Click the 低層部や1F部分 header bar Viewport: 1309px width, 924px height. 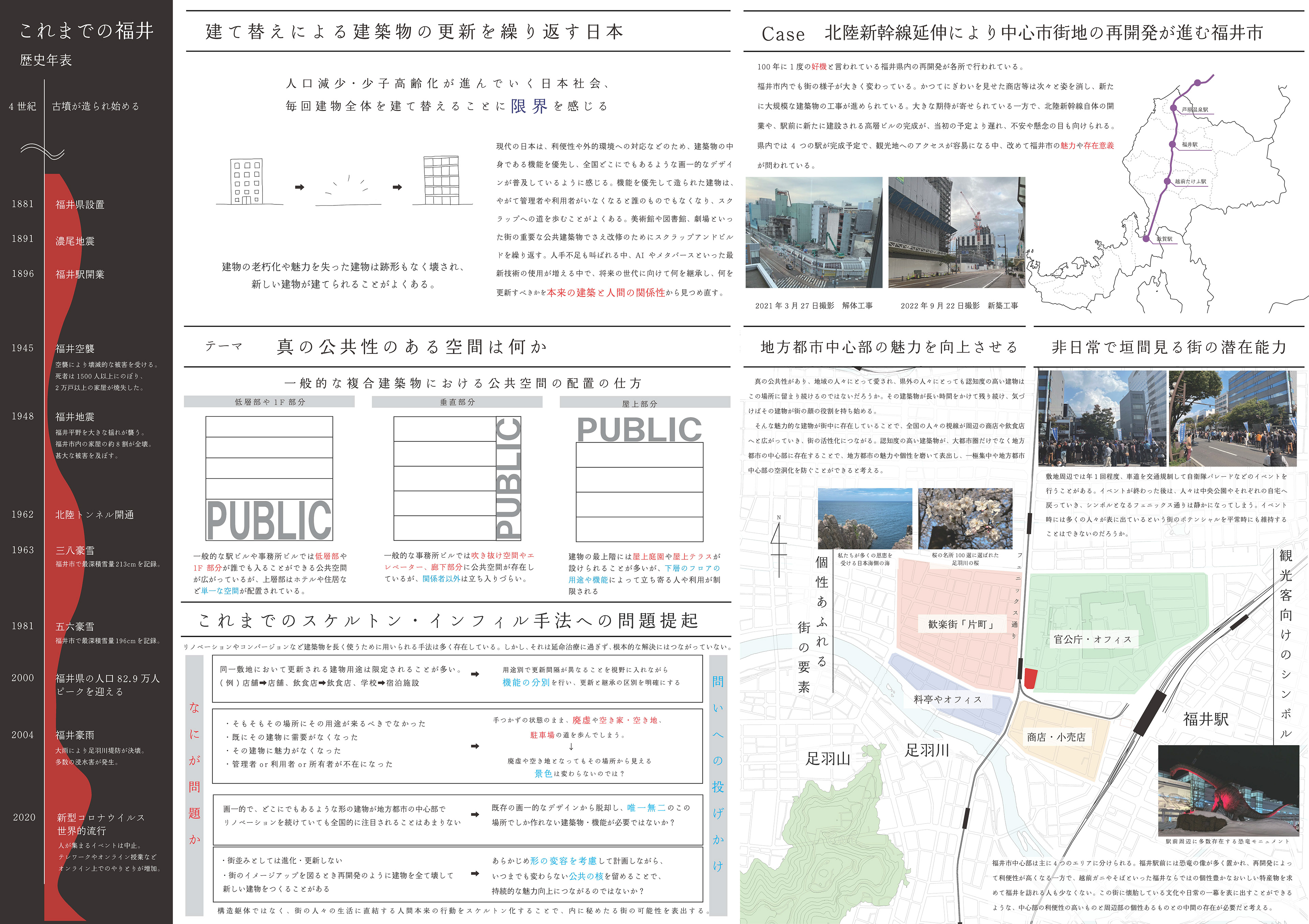pyautogui.click(x=269, y=402)
